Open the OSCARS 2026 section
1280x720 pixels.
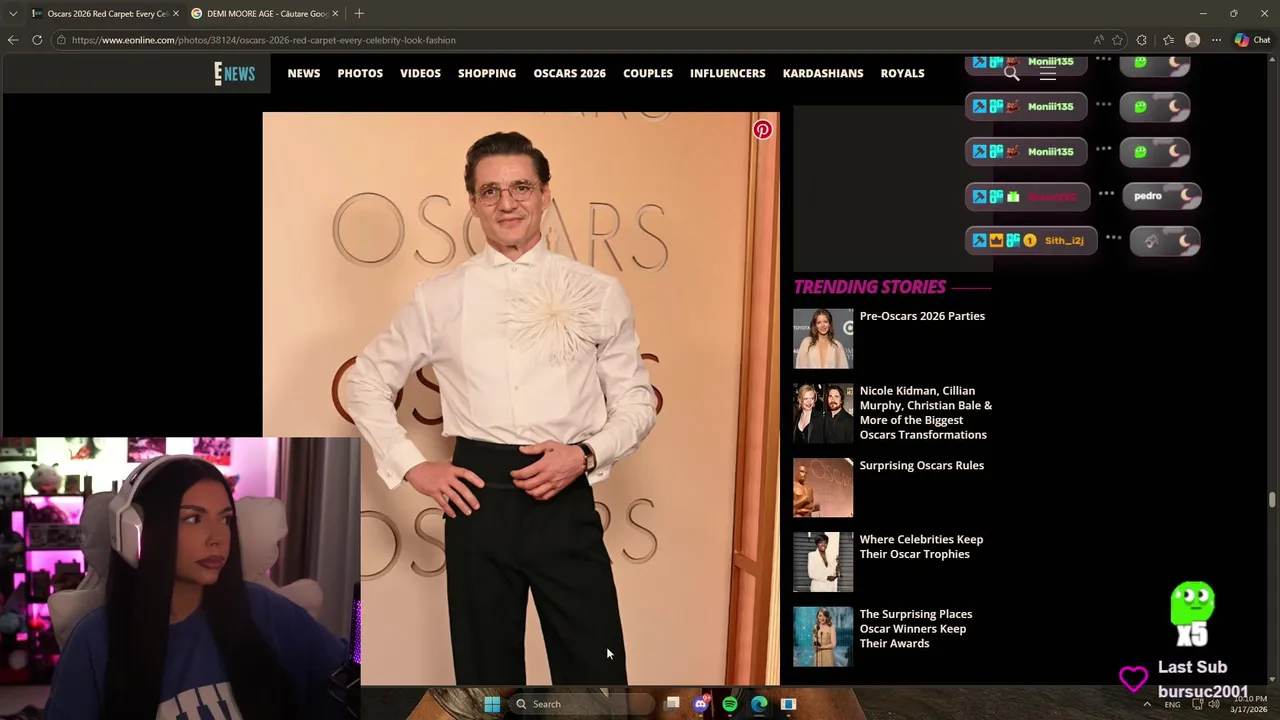pyautogui.click(x=569, y=73)
